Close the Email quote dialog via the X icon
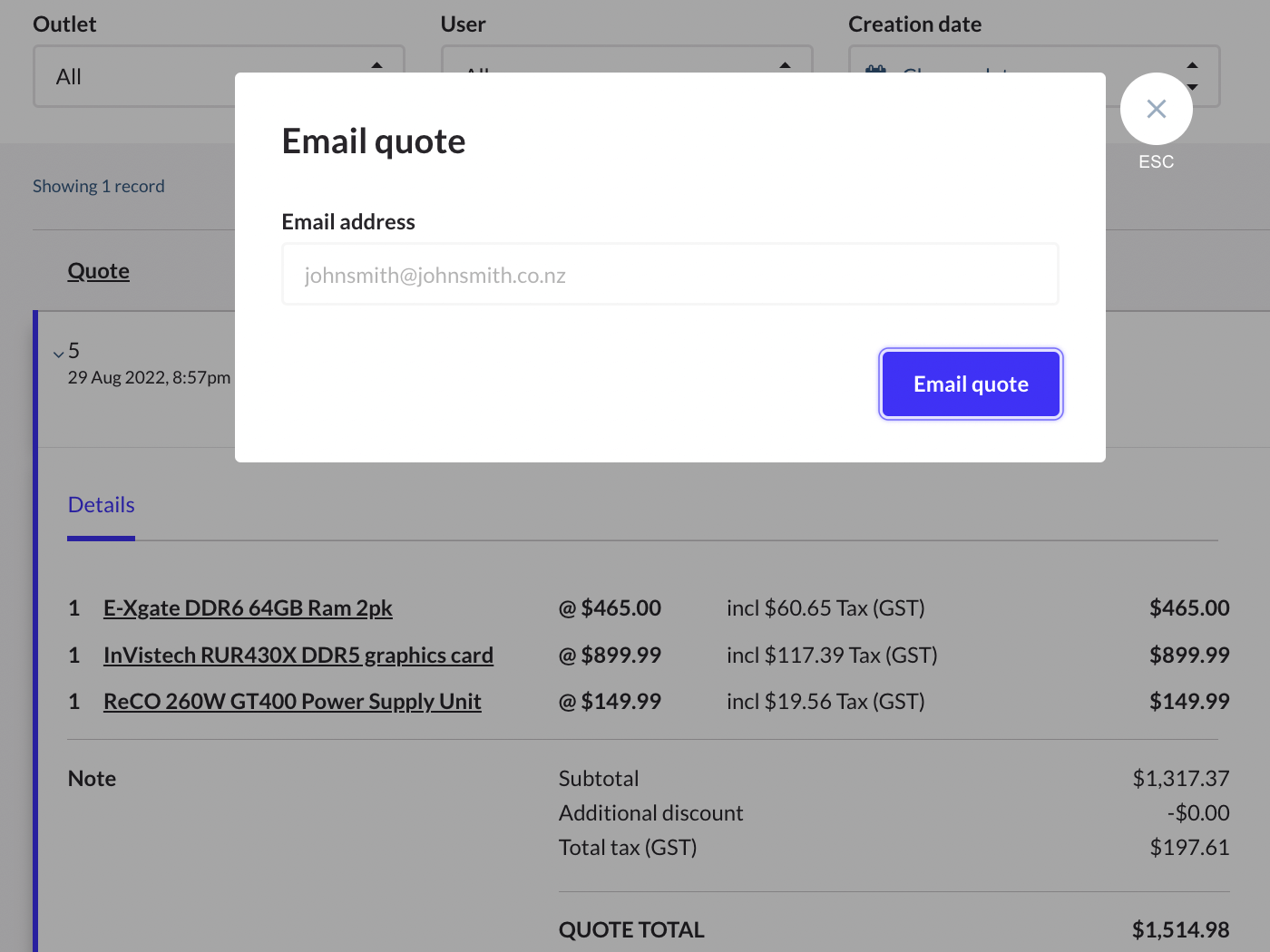Screen dimensions: 1270x952 click(x=1156, y=109)
